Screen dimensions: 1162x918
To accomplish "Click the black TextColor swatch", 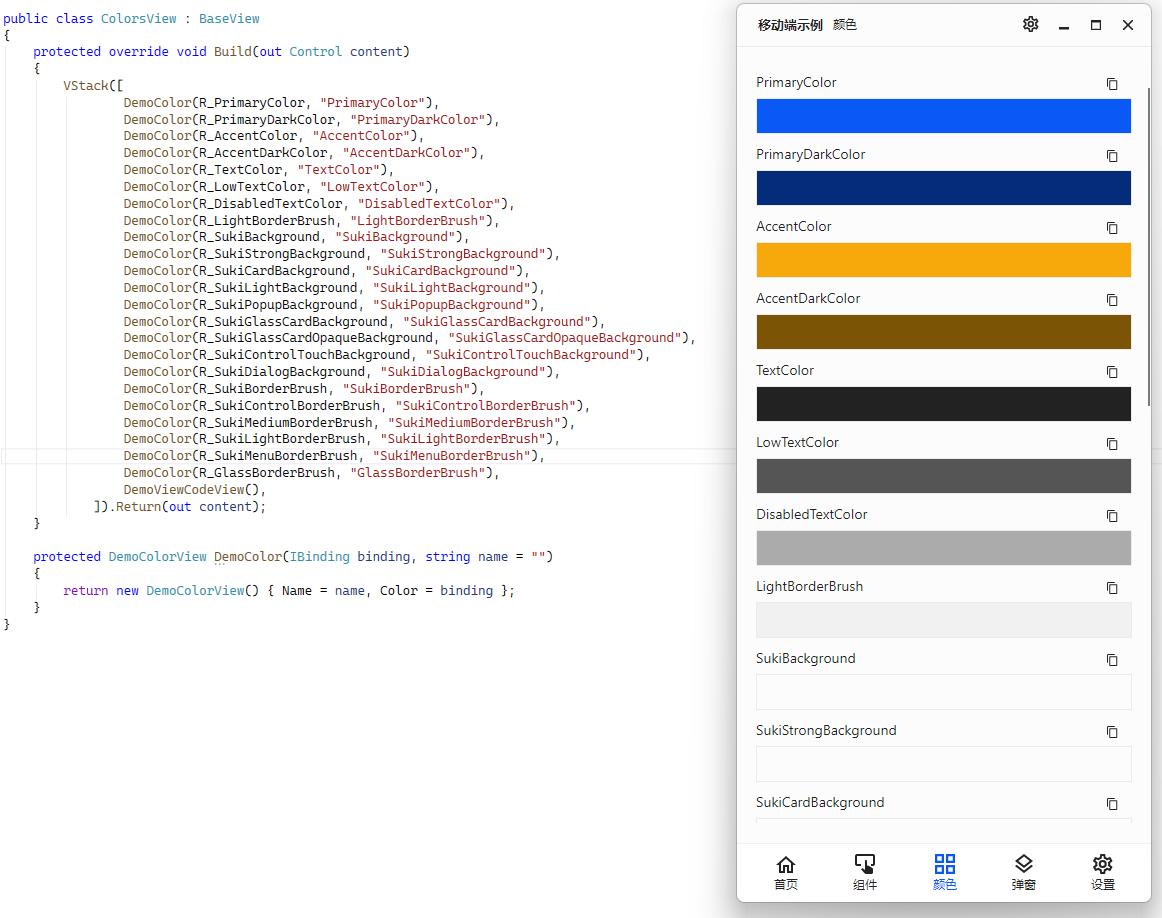I will [x=943, y=404].
